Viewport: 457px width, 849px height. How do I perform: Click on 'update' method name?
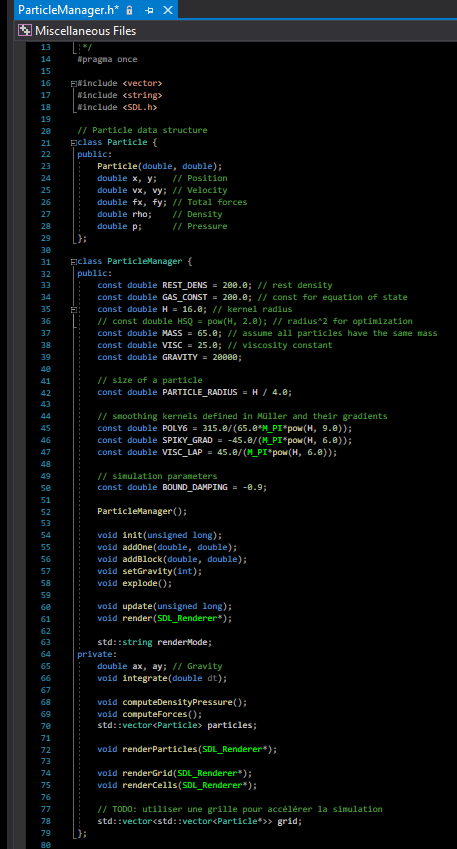click(x=138, y=607)
